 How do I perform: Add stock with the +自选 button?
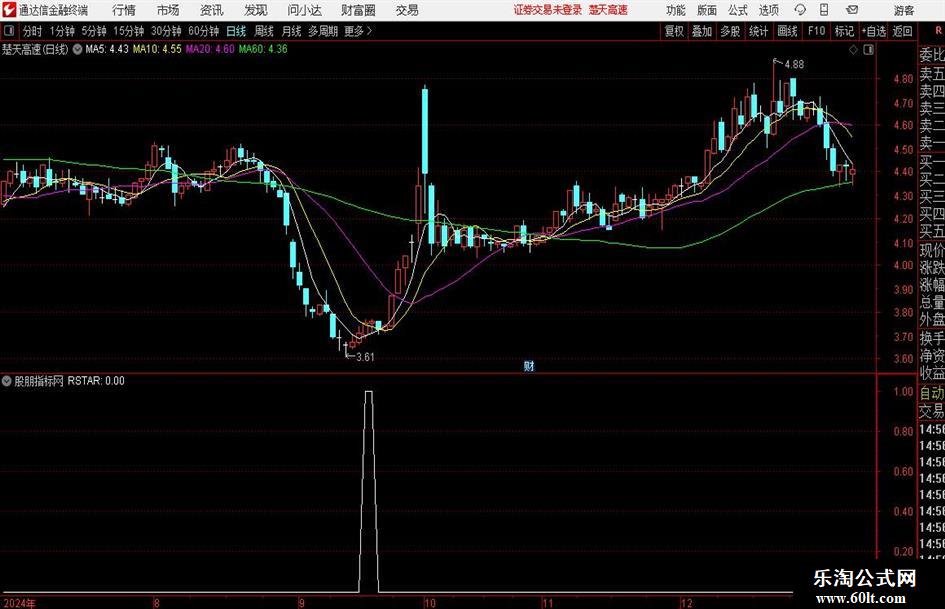[873, 31]
